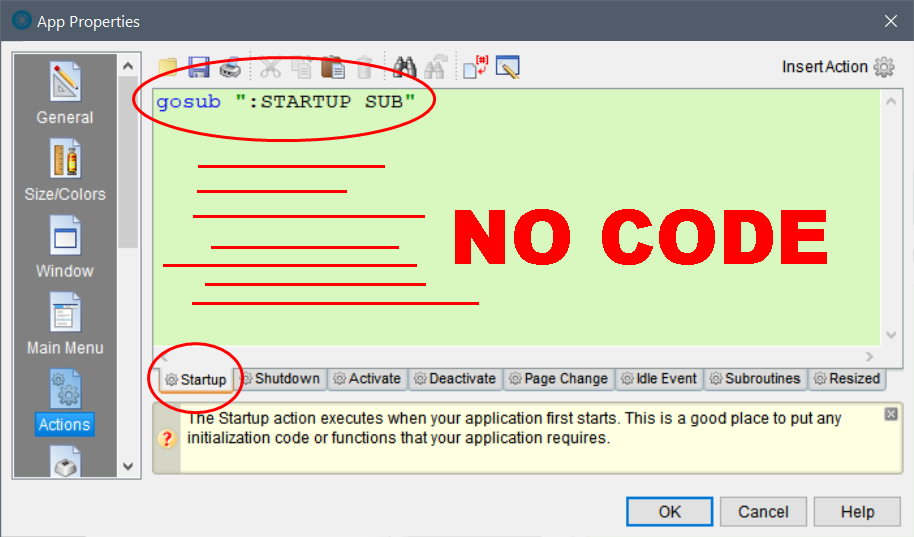Open the General settings category
914x537 pixels.
[65, 93]
